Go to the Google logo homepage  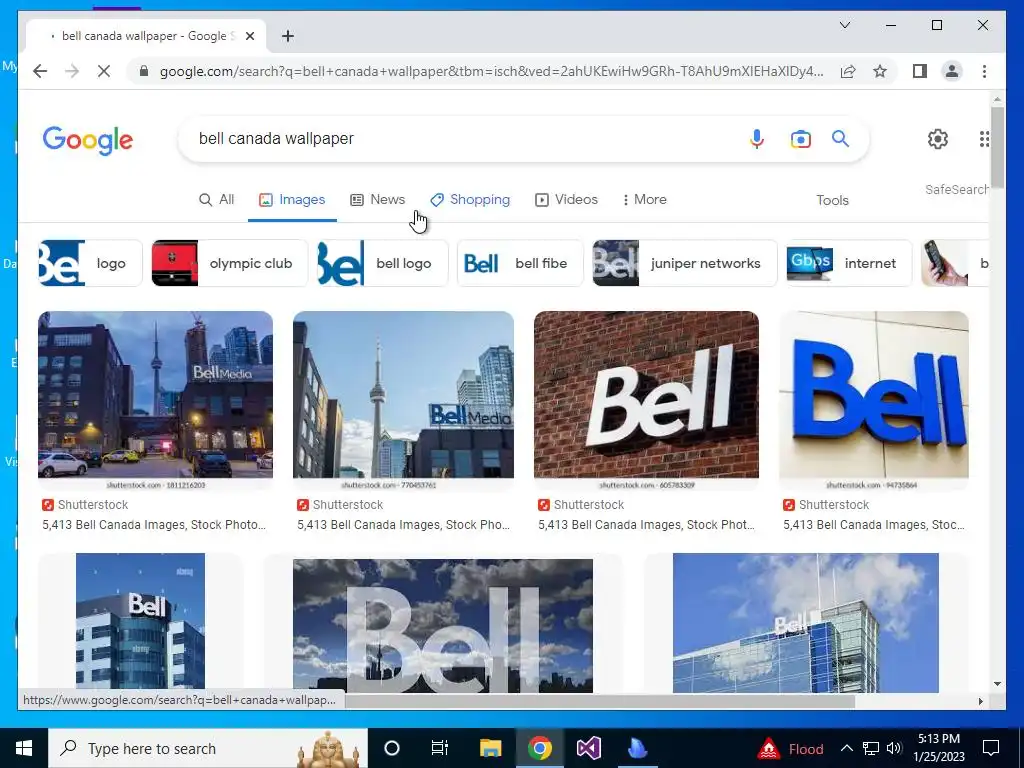click(88, 140)
